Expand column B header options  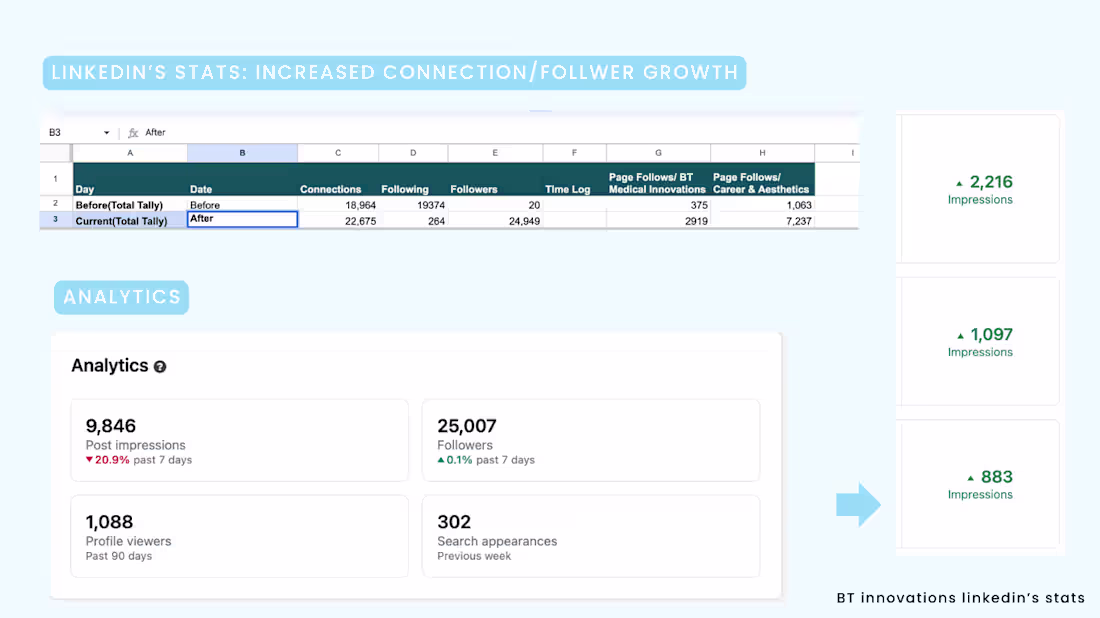tap(242, 153)
